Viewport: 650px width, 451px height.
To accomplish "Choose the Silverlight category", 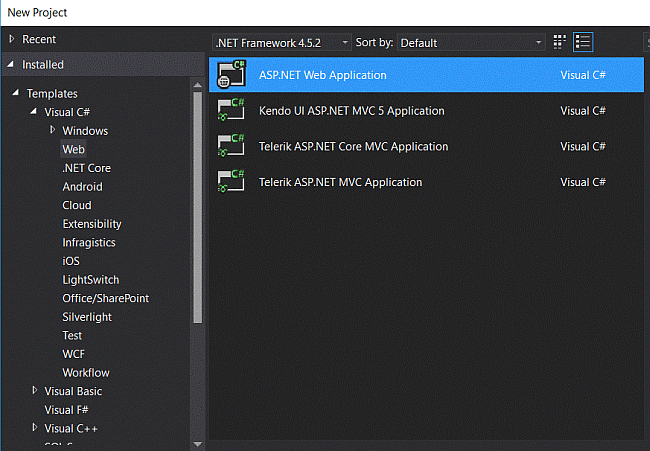I will 87,317.
